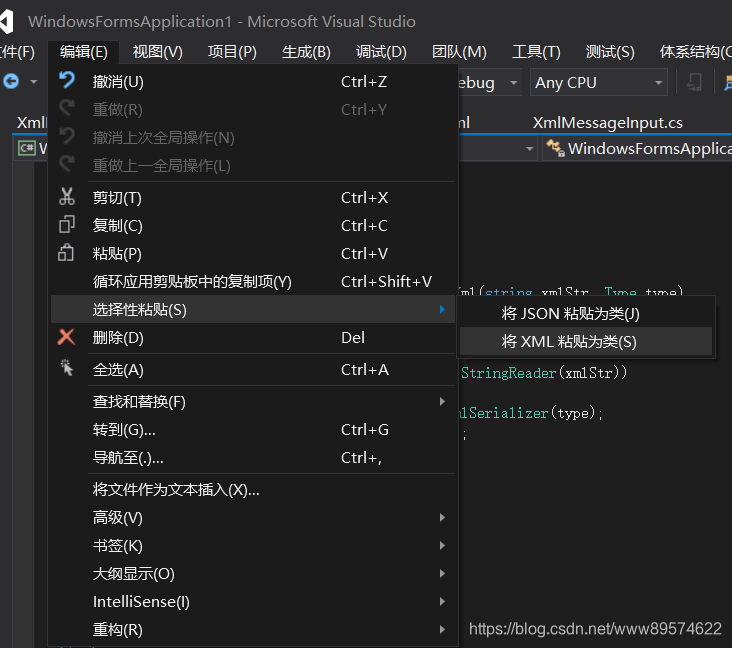Click the Visual Studio logo icon
This screenshot has width=732, height=648.
[x=7, y=21]
